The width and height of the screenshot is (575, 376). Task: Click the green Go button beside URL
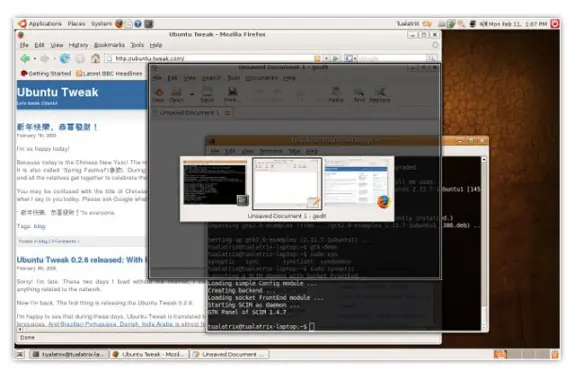[x=336, y=59]
